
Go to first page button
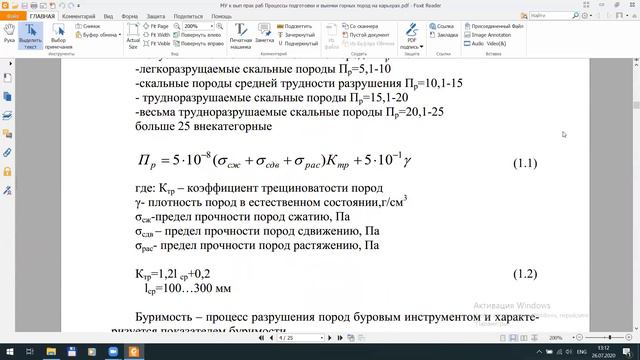point(261,338)
